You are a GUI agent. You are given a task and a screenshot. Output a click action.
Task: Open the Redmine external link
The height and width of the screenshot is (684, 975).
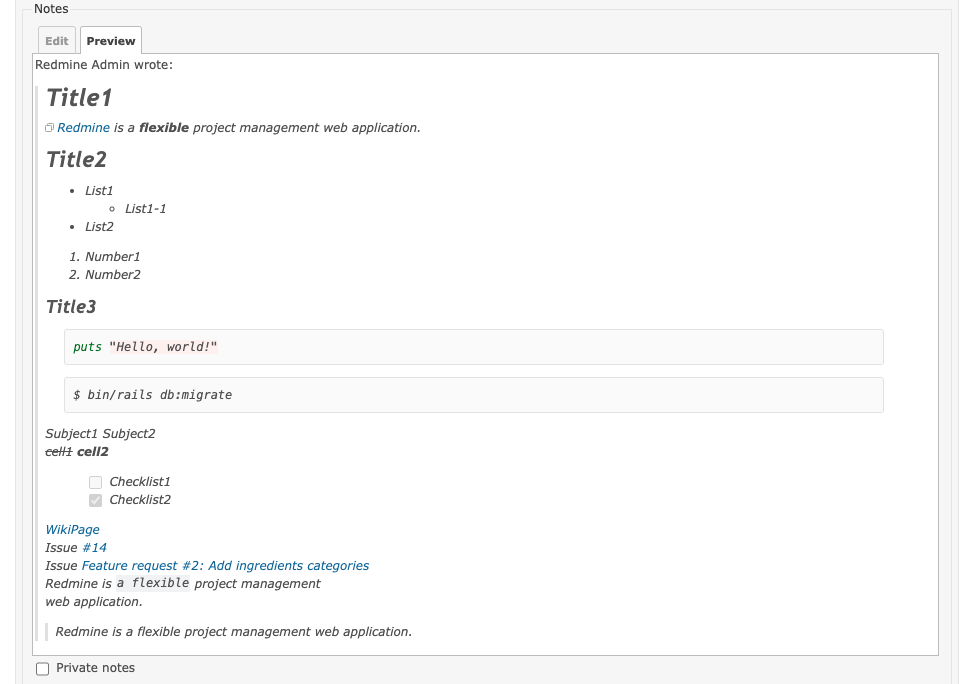[x=83, y=127]
